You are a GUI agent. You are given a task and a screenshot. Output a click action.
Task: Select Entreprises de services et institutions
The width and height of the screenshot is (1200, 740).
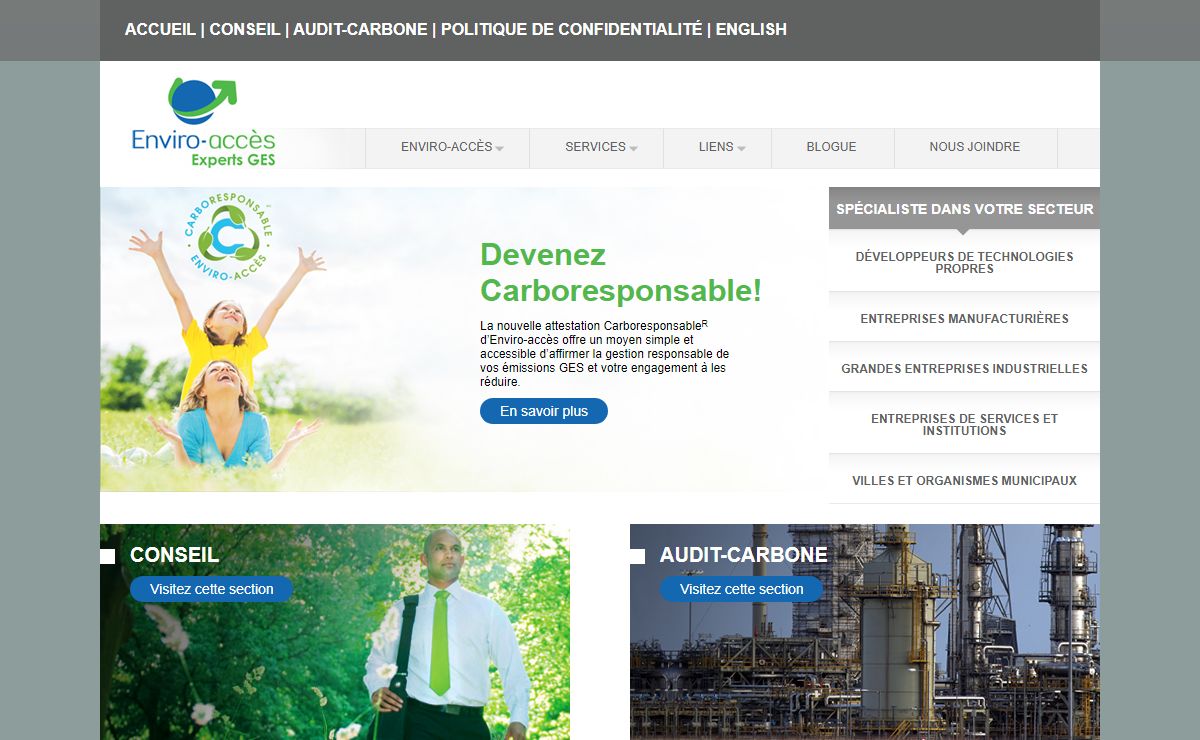click(964, 424)
